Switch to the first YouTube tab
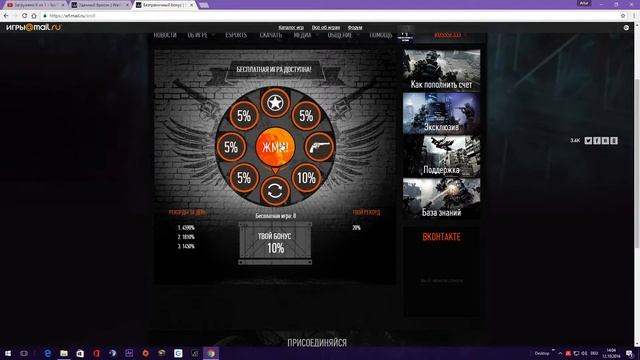 (34, 5)
